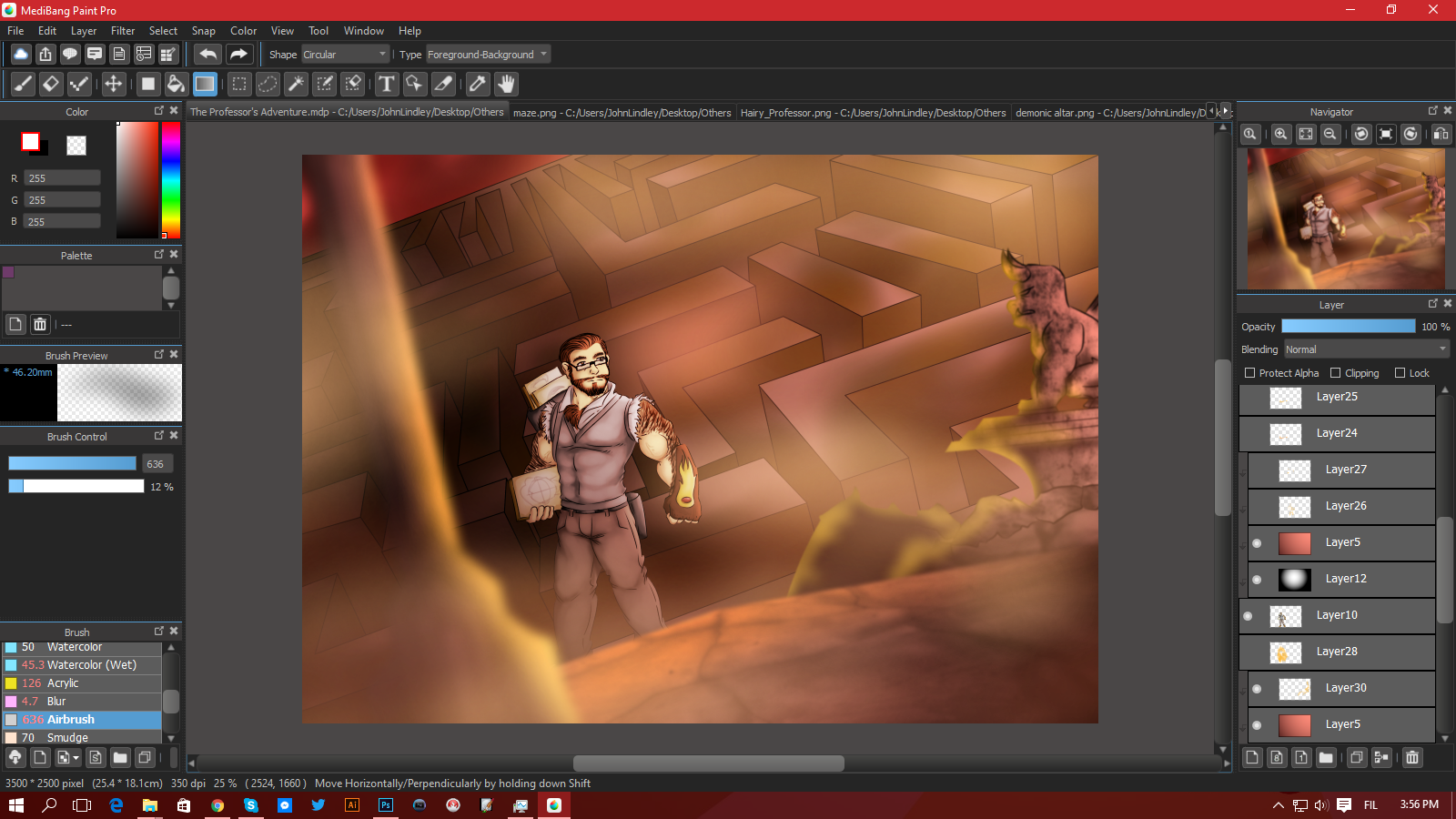Click the background transparent color swatch
The image size is (1456, 819).
click(x=76, y=146)
